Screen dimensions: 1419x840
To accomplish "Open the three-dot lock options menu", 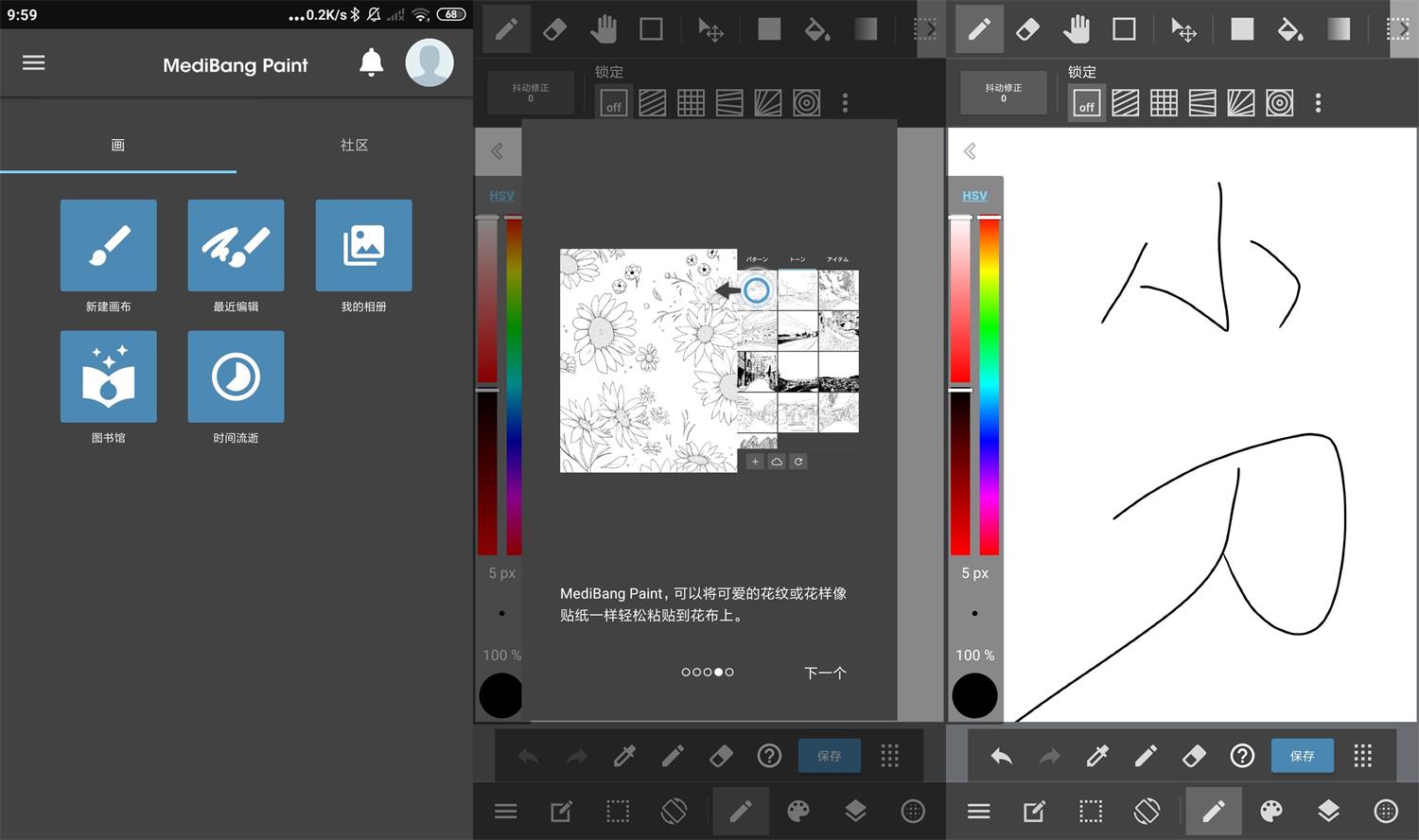I will 1318,102.
